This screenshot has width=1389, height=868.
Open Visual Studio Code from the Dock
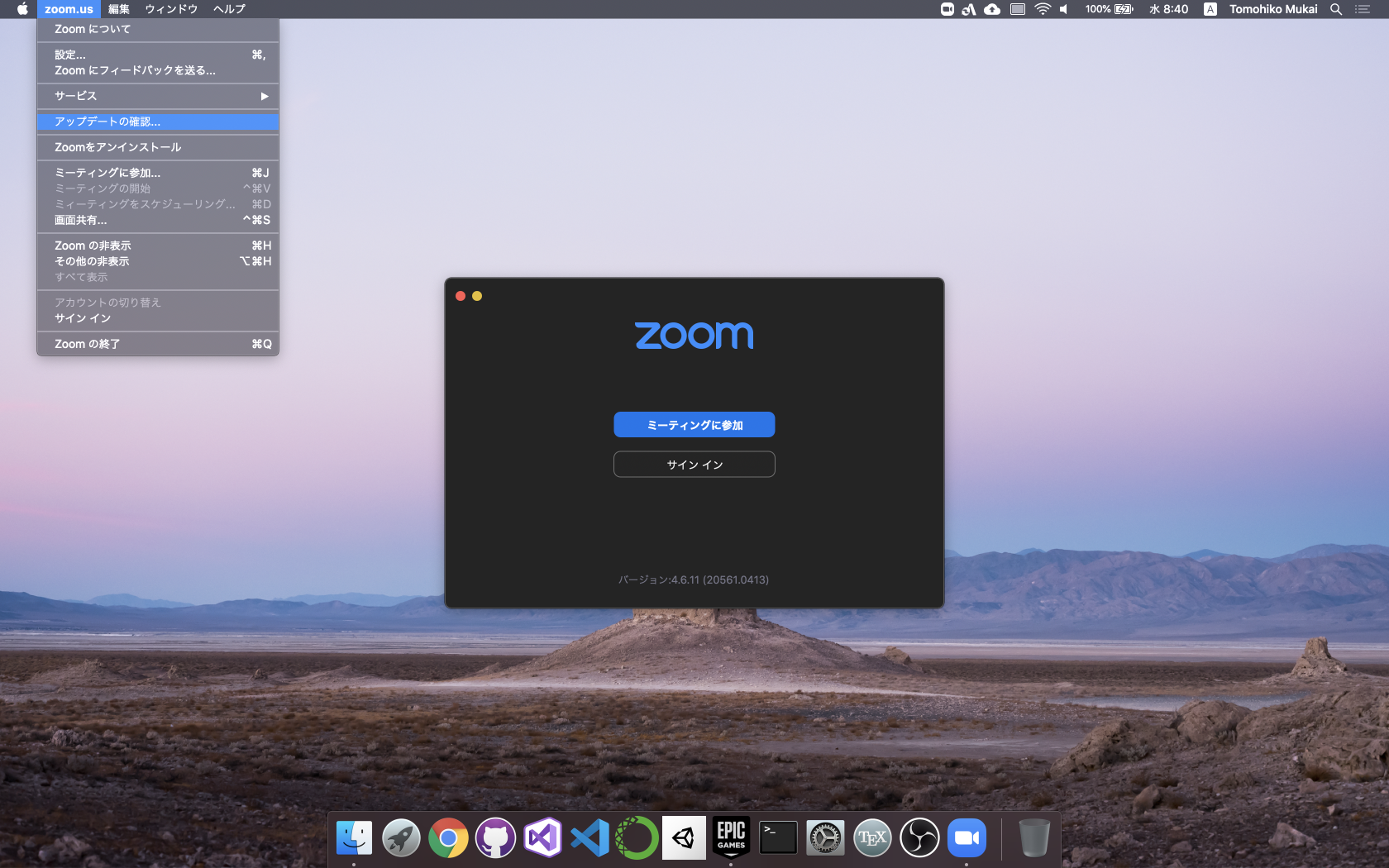589,837
